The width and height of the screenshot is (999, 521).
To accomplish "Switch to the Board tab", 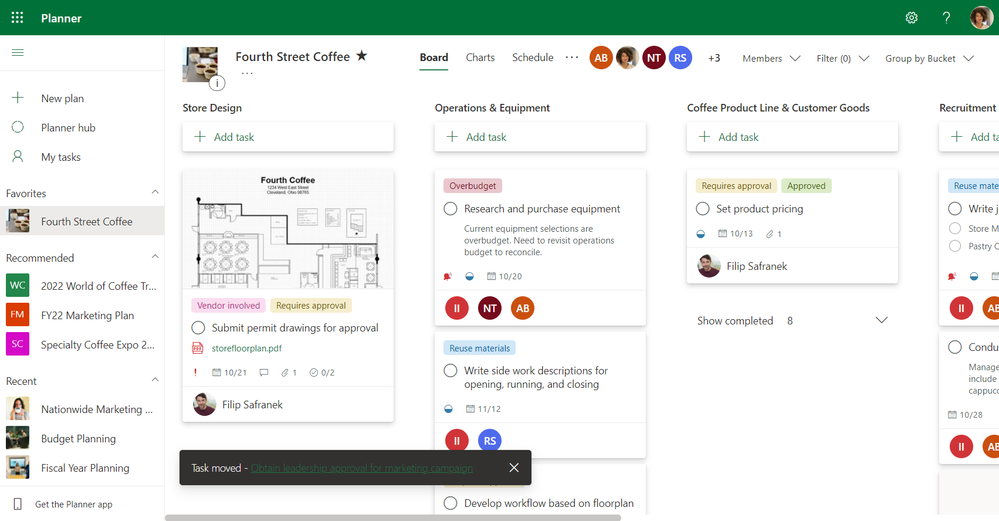I will point(434,57).
